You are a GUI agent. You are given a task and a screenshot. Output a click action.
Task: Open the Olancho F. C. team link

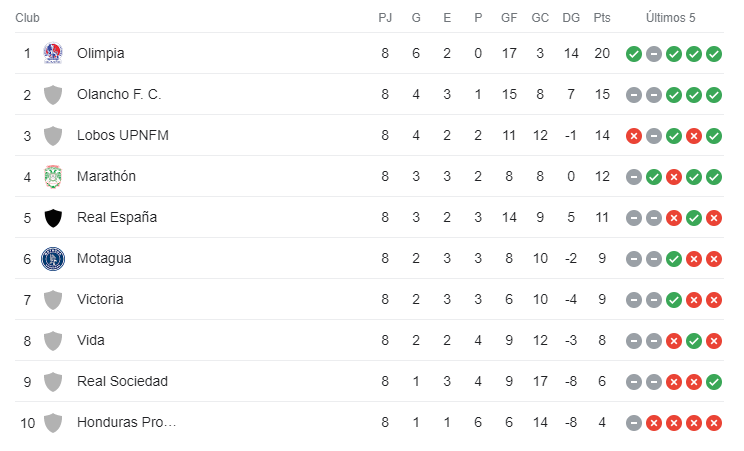click(119, 94)
